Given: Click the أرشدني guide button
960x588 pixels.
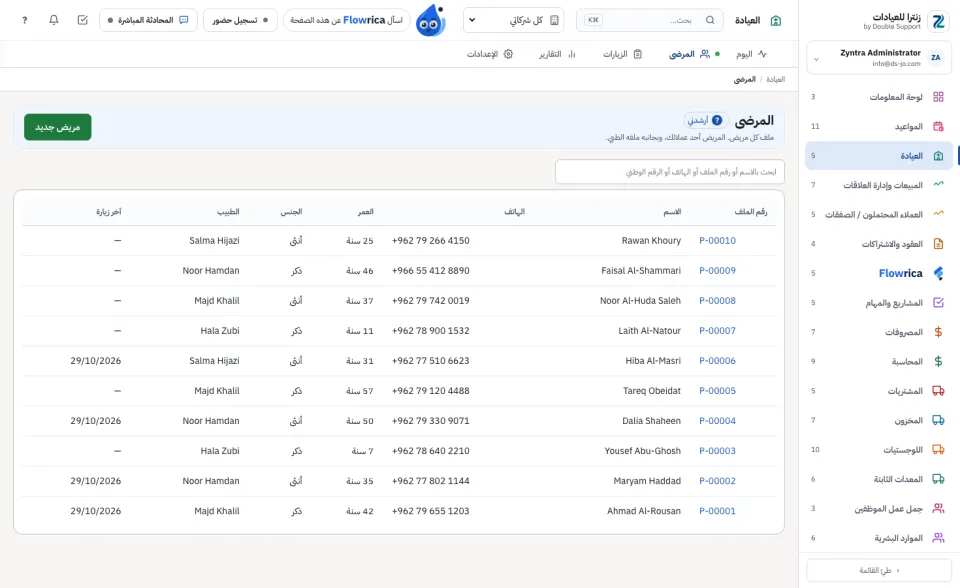Looking at the screenshot, I should (x=705, y=120).
